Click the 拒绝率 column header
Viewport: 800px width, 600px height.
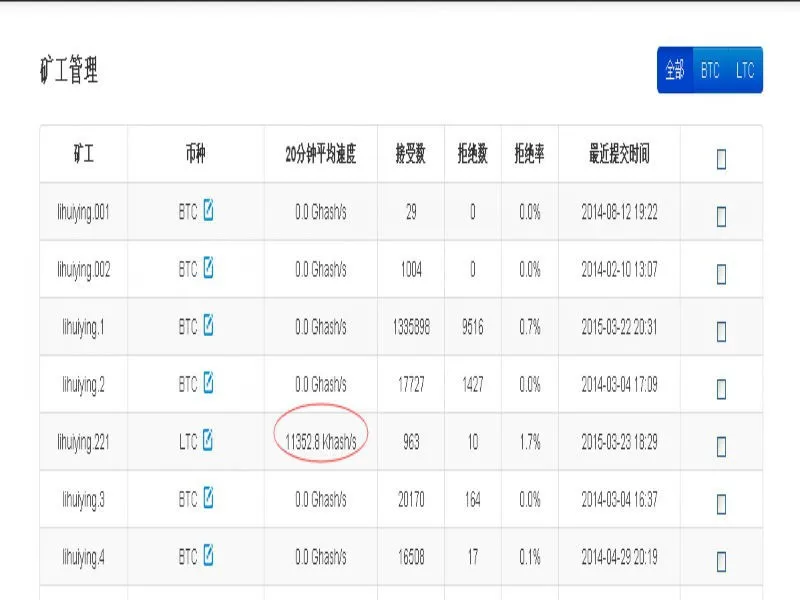coord(530,154)
